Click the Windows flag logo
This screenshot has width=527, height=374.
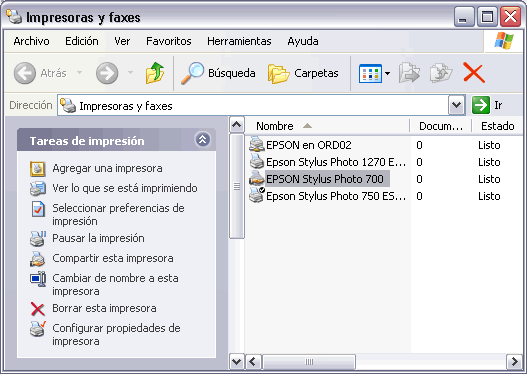pyautogui.click(x=503, y=41)
